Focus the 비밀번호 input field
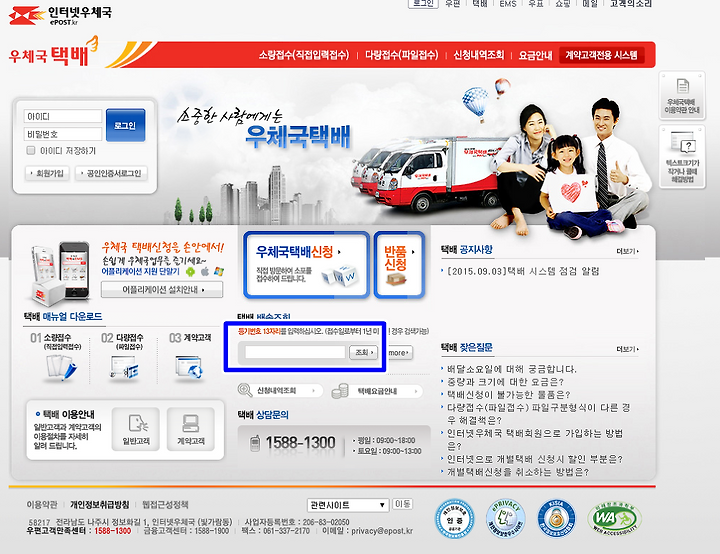Image resolution: width=720 pixels, height=554 pixels. tap(62, 134)
